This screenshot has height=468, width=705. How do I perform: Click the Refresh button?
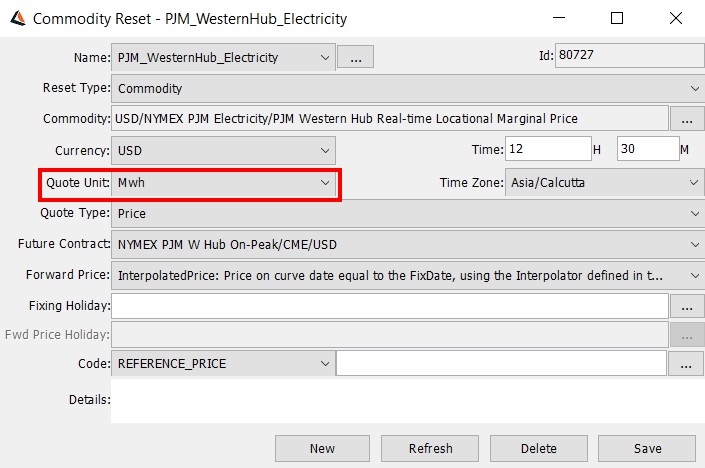click(430, 448)
